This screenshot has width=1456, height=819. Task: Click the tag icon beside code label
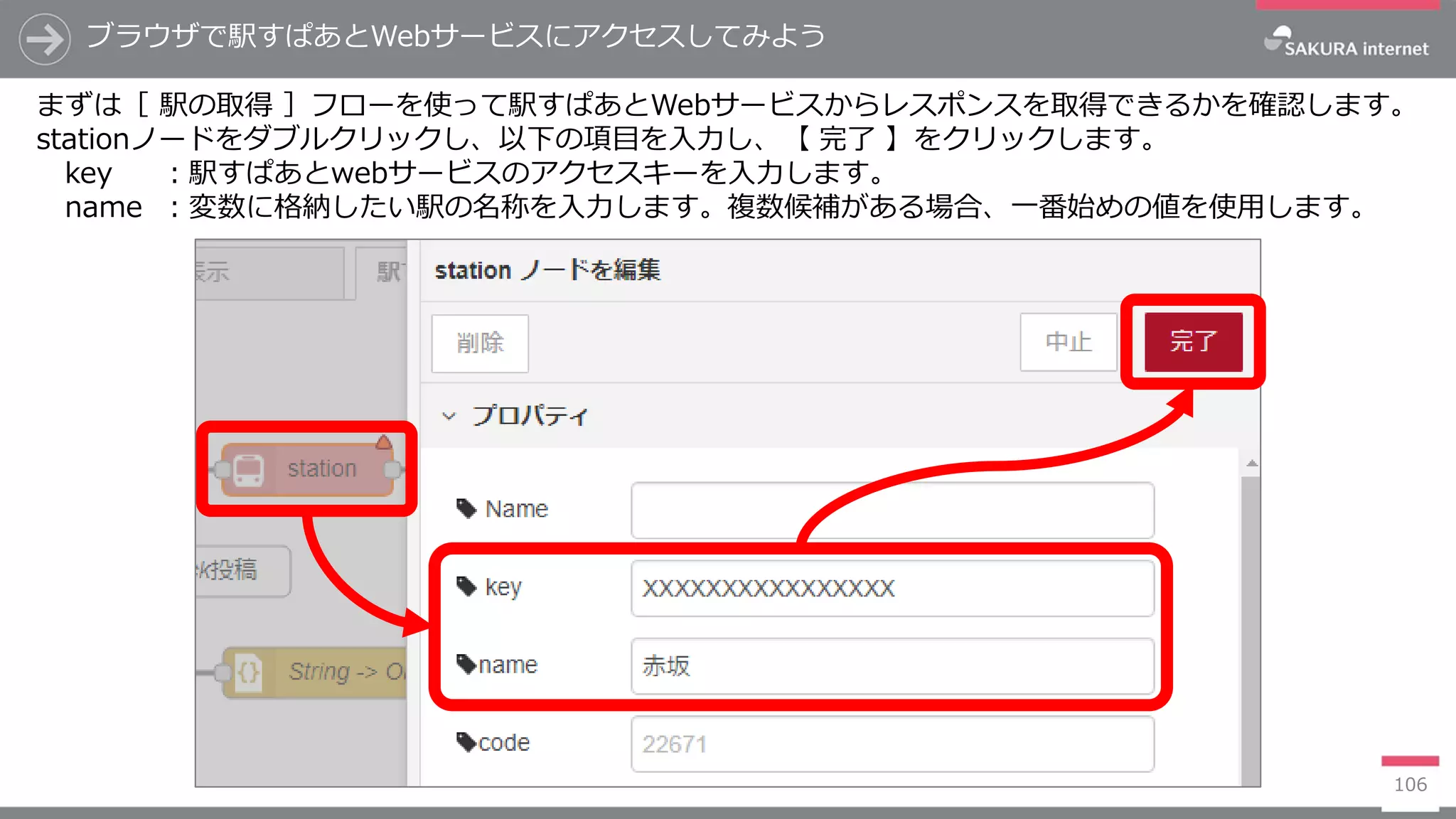click(x=466, y=742)
